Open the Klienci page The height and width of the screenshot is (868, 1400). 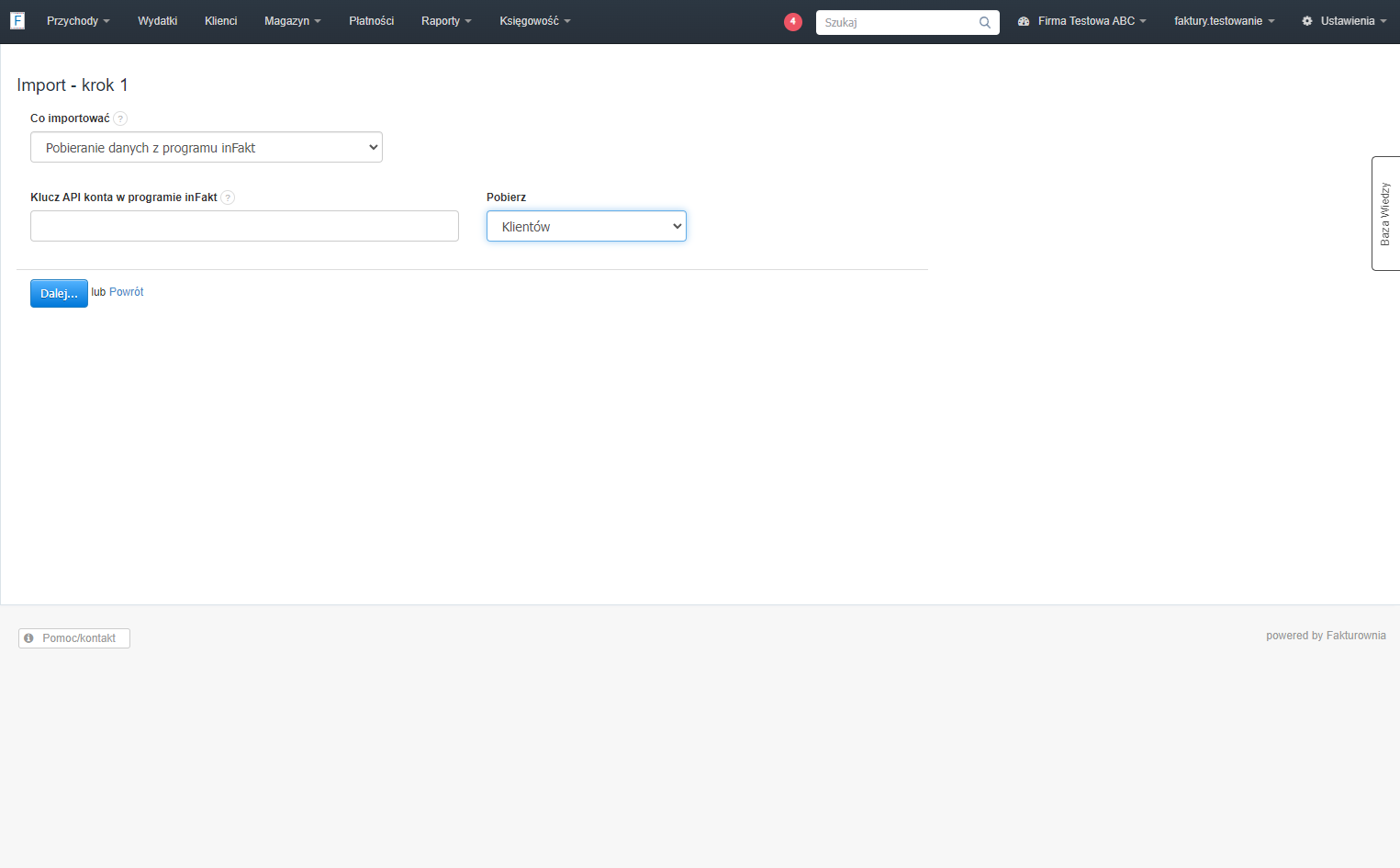click(x=221, y=21)
